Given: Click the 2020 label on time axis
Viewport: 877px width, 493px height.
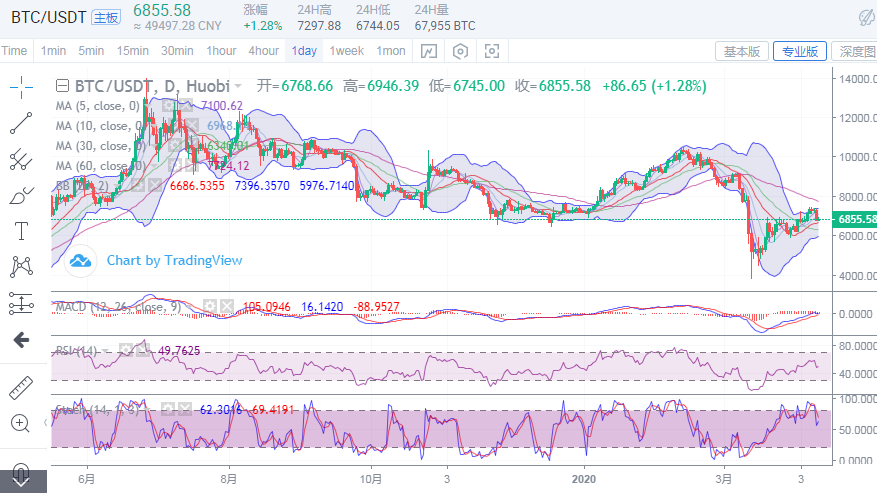Looking at the screenshot, I should 583,479.
